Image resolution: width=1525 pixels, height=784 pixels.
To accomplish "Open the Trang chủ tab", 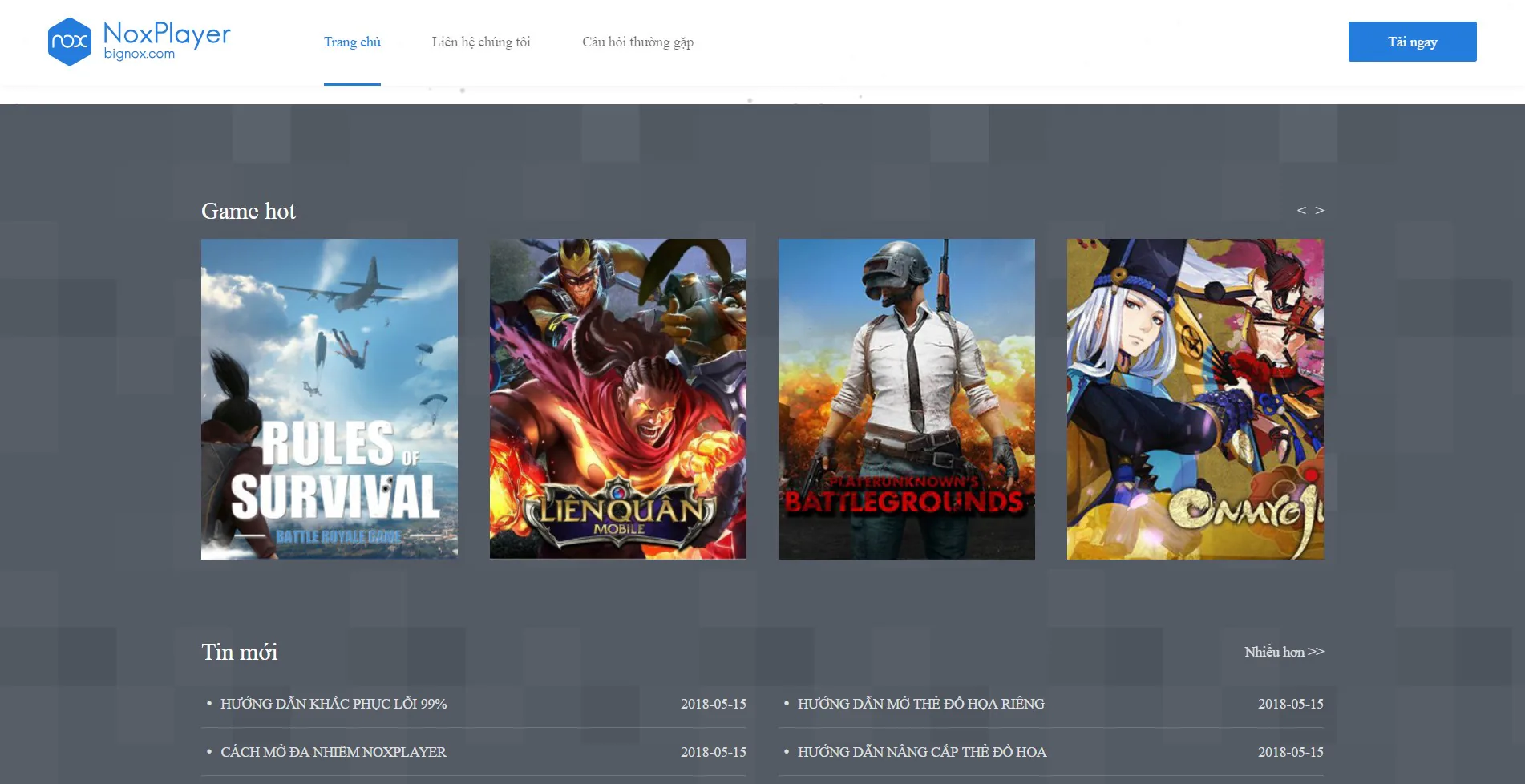I will [352, 42].
